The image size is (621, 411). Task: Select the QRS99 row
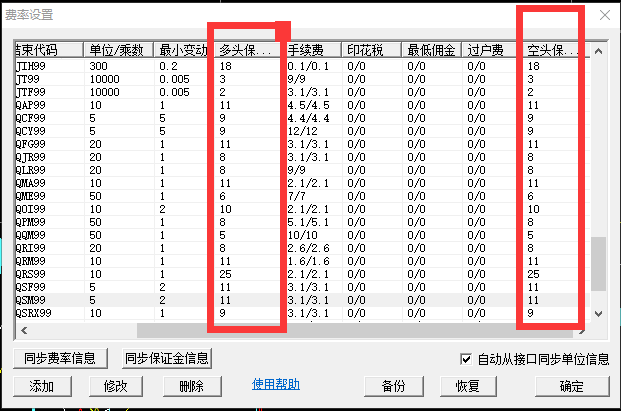pyautogui.click(x=303, y=274)
